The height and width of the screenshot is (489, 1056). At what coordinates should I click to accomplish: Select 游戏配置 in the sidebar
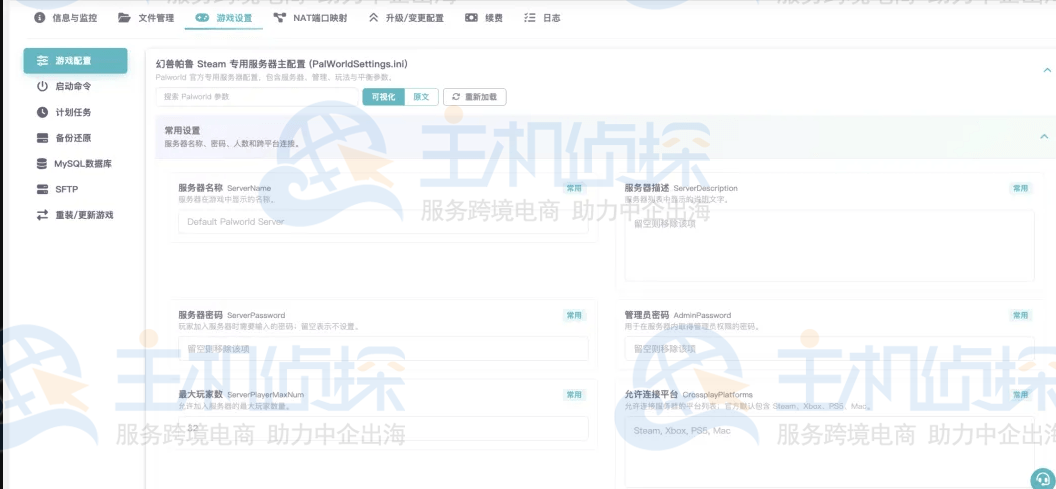pyautogui.click(x=75, y=61)
